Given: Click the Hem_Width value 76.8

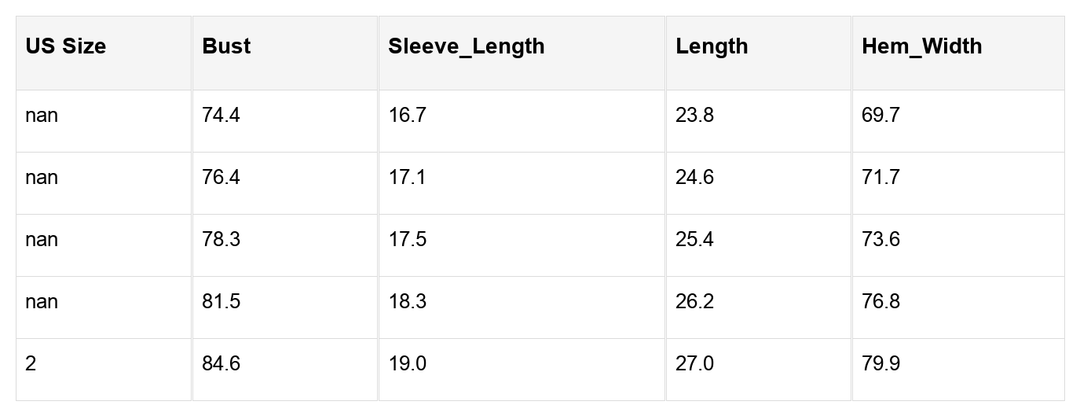Looking at the screenshot, I should pyautogui.click(x=880, y=302).
